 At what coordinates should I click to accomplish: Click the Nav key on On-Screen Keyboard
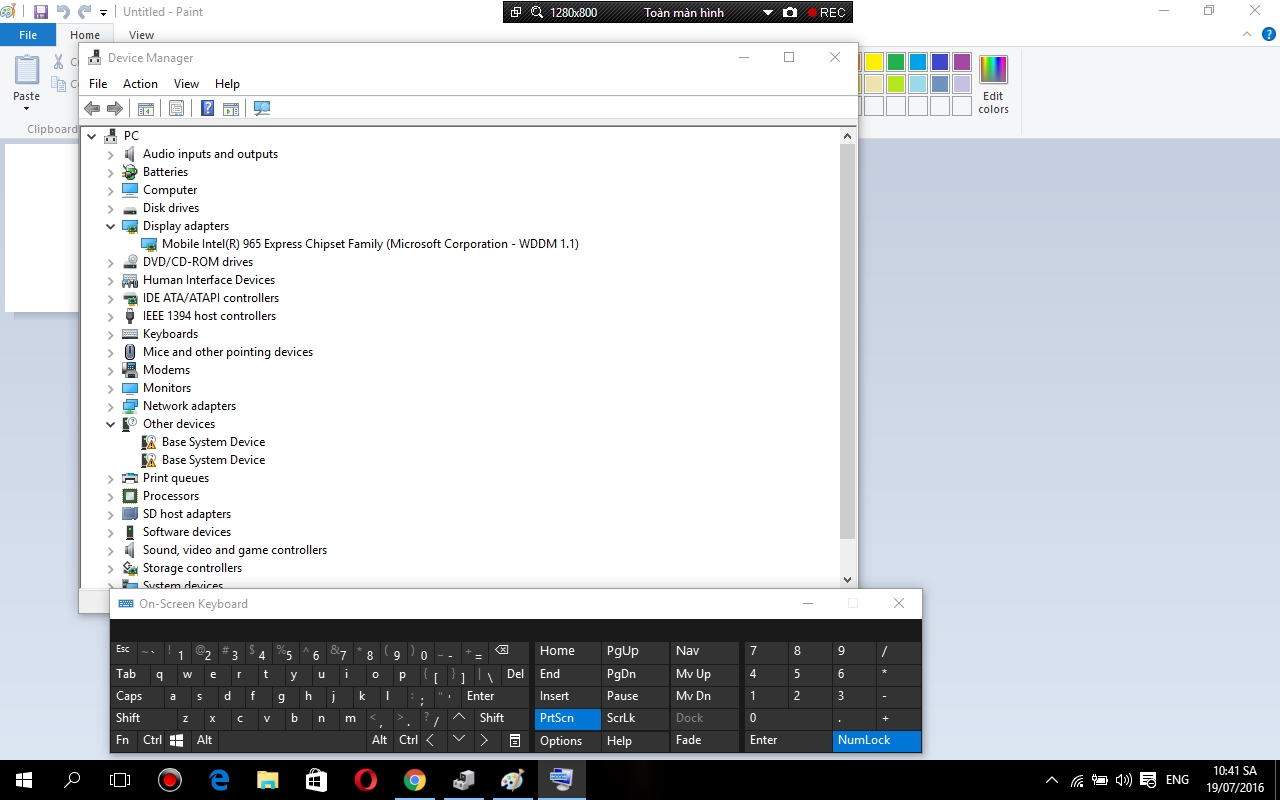[x=702, y=651]
